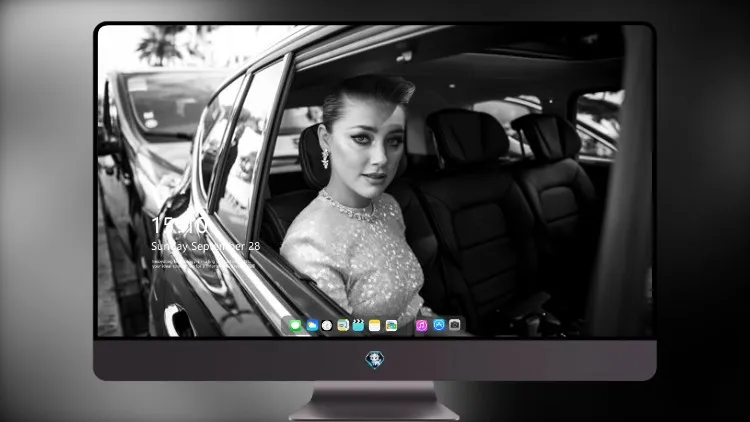750x422 pixels.
Task: Click the large clock time widget
Action: coord(179,225)
